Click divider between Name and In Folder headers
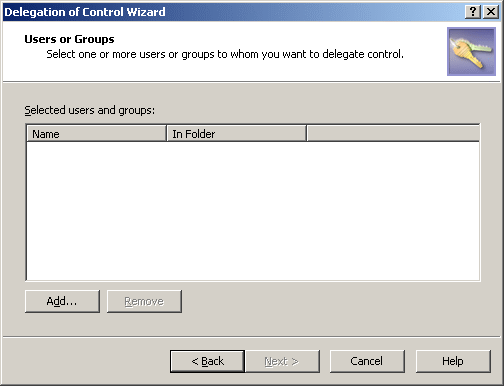This screenshot has height=386, width=504. 166,134
